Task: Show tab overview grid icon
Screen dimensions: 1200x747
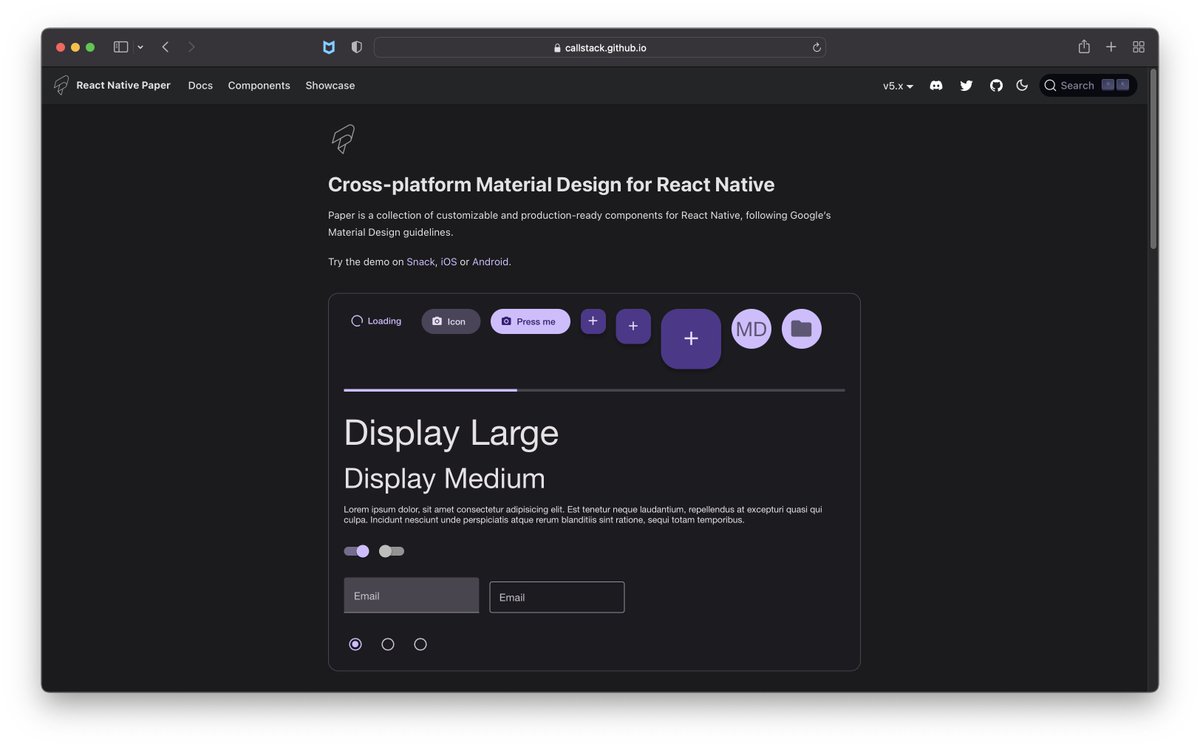Action: point(1138,47)
